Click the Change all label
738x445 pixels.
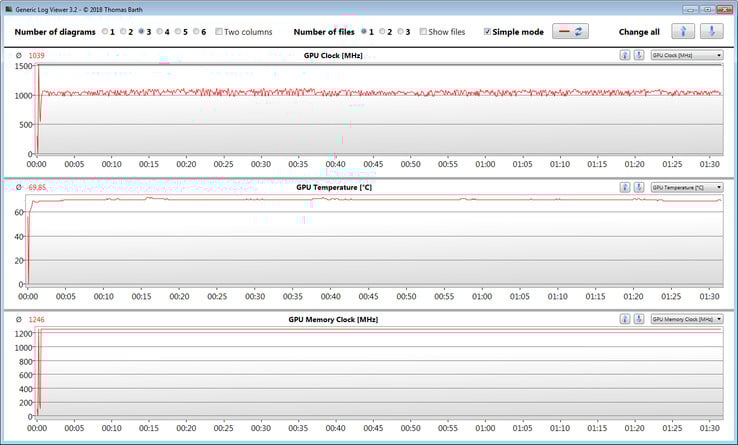coord(639,32)
